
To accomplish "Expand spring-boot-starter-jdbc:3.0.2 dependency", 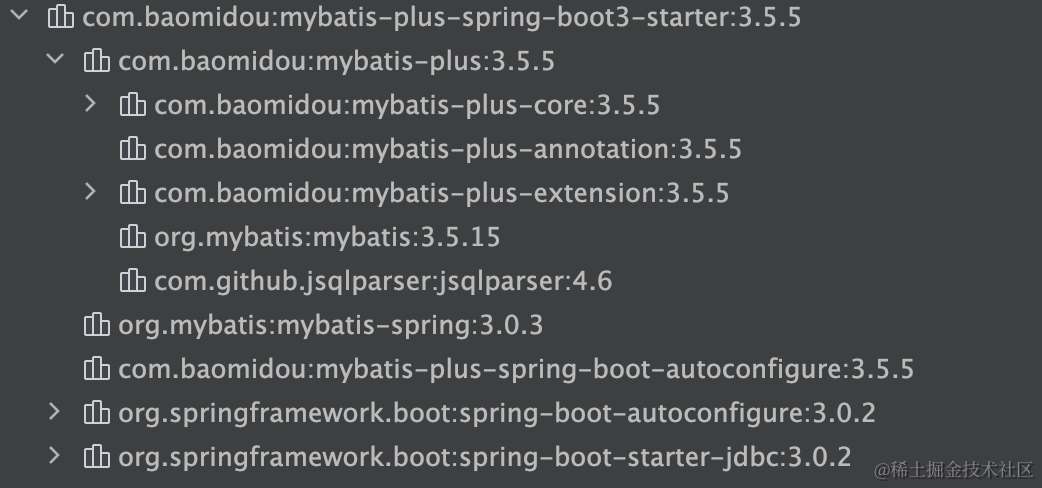I will [55, 456].
